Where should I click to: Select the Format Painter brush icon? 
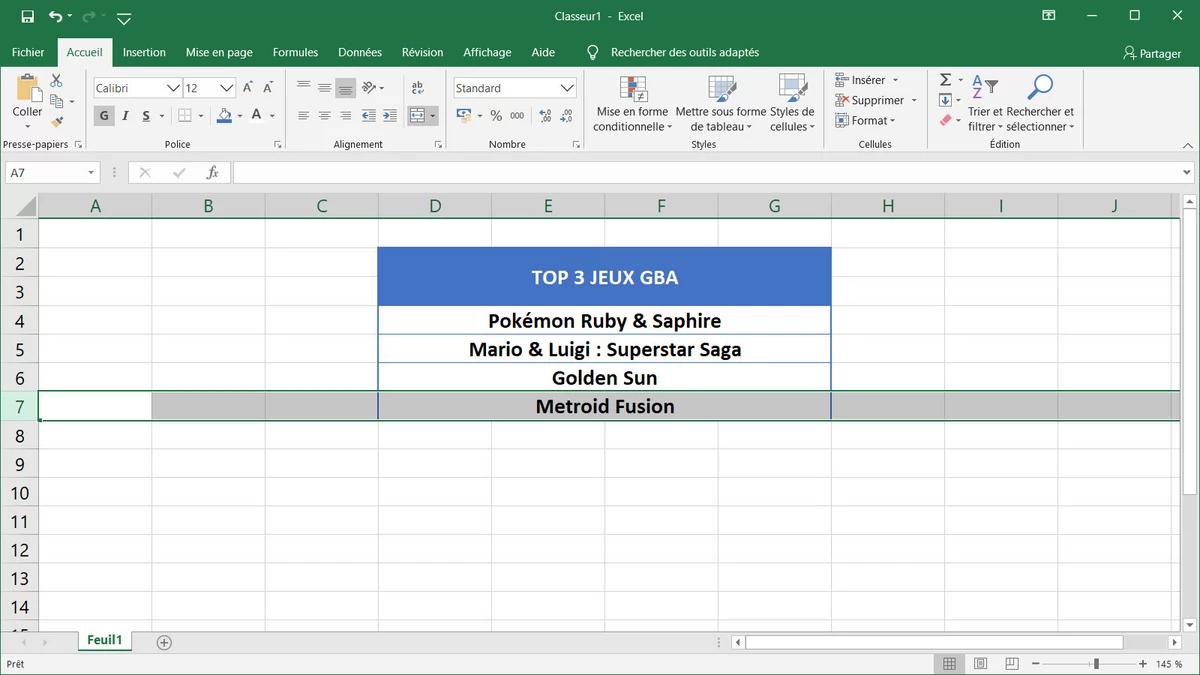pos(56,121)
